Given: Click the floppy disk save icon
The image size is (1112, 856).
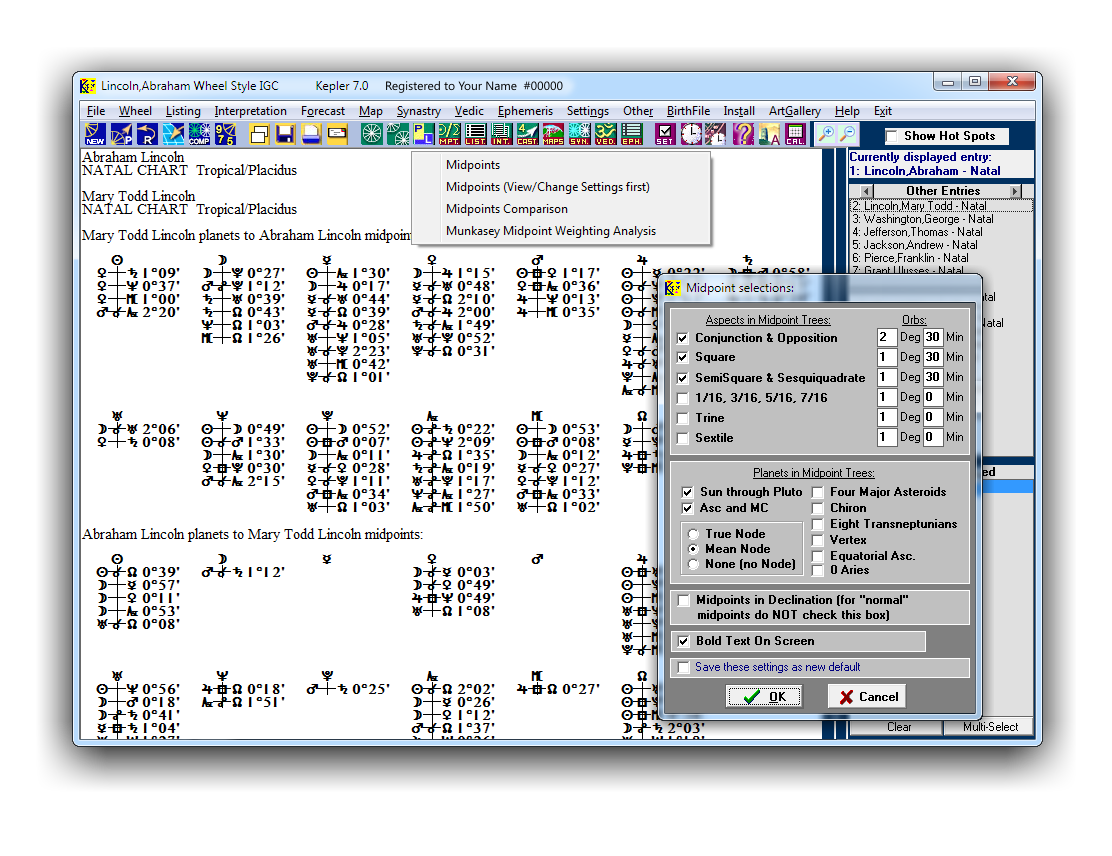Looking at the screenshot, I should tap(285, 134).
